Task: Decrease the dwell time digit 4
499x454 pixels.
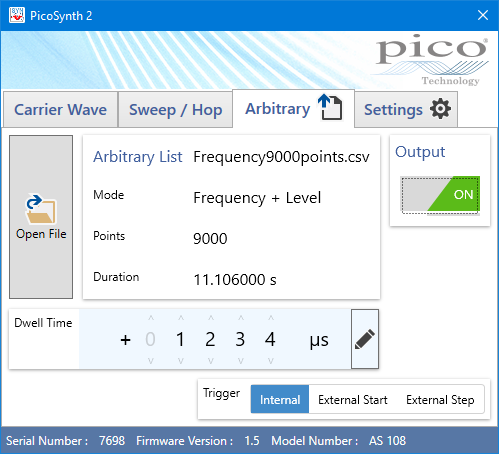Action: click(x=271, y=361)
